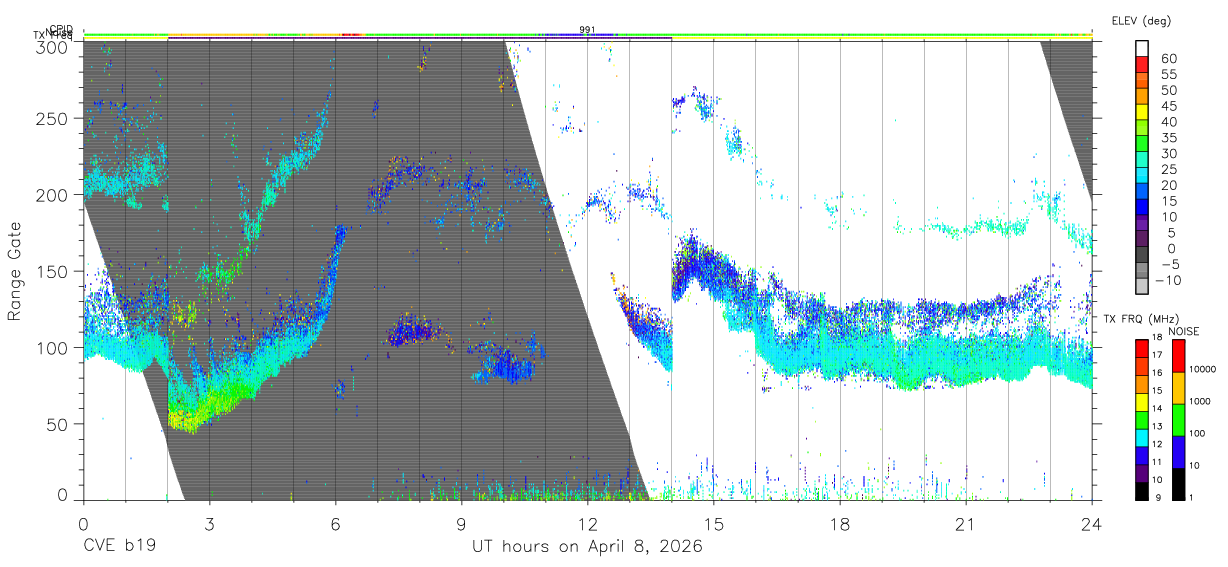Click the '10000' NOISE scale value
The image size is (1228, 567).
pyautogui.click(x=1203, y=369)
